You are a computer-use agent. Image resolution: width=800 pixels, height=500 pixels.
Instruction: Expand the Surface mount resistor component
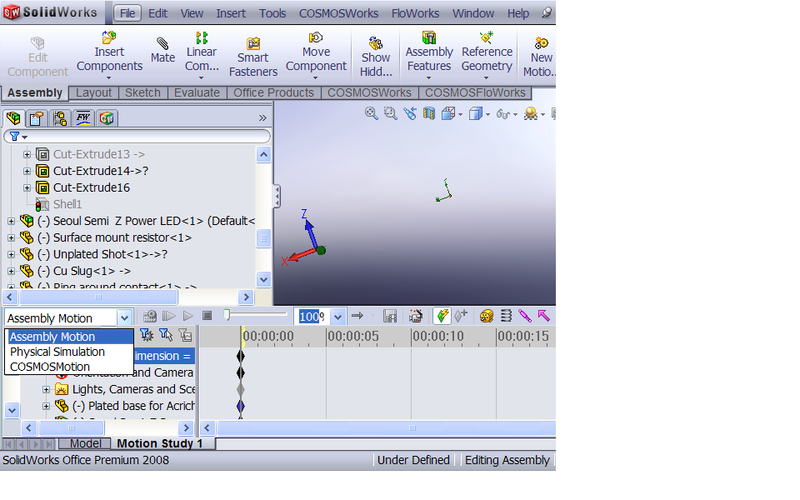tap(11, 238)
